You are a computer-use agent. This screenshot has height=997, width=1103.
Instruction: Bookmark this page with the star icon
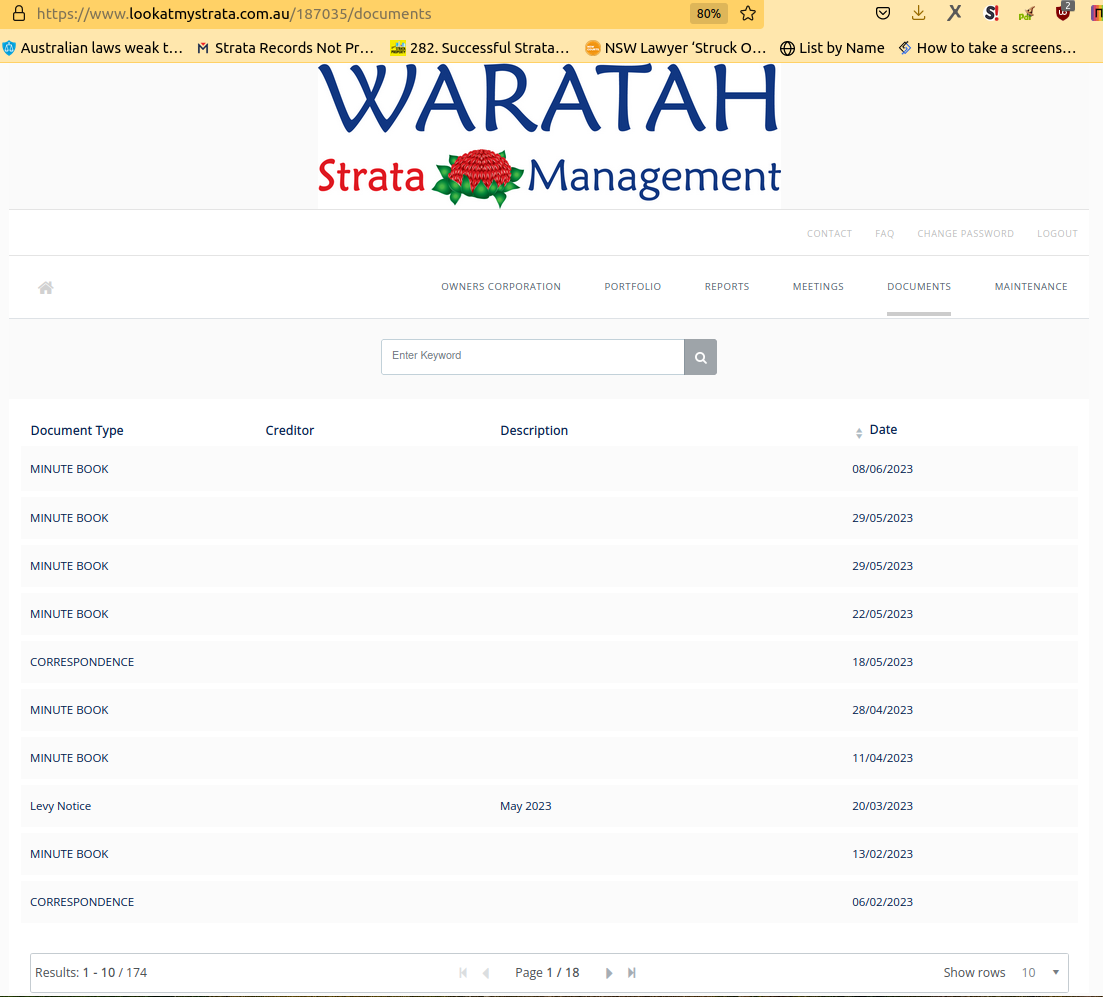(748, 13)
